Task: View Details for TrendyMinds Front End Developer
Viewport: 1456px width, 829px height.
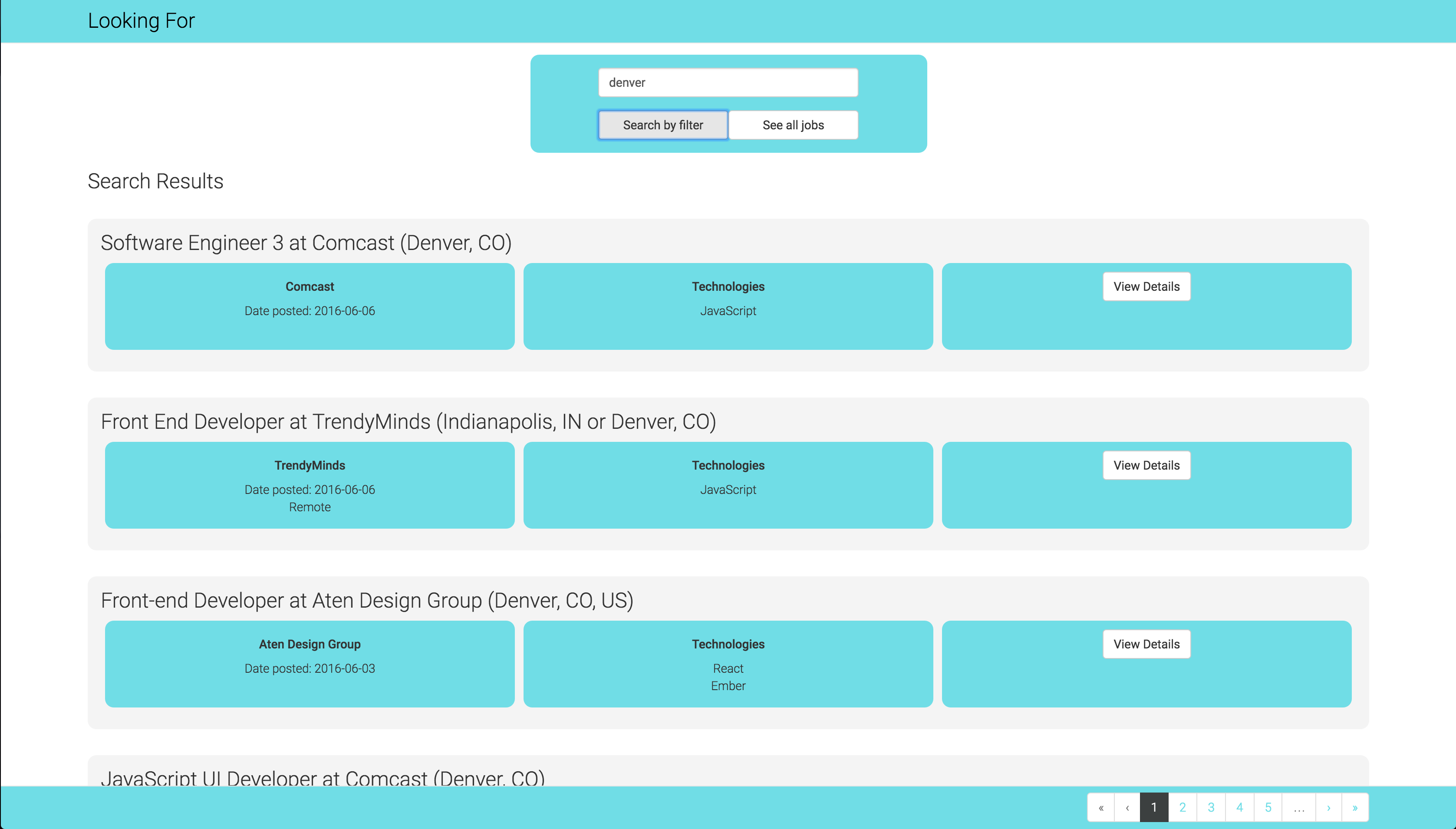Action: pyautogui.click(x=1146, y=465)
